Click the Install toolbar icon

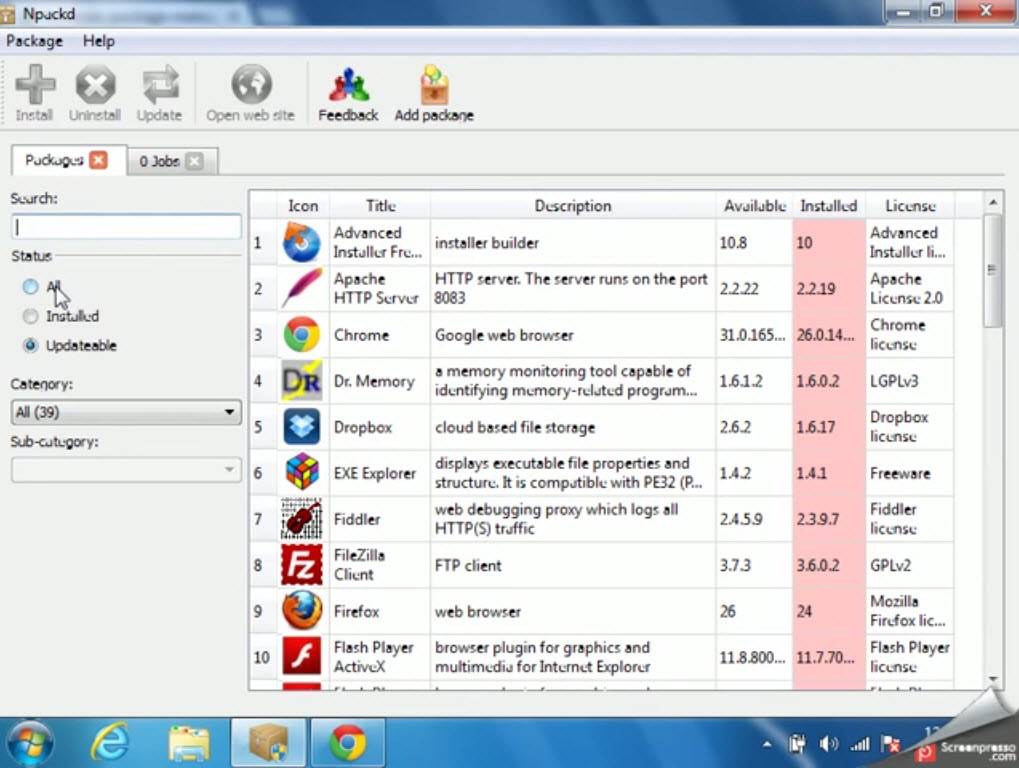point(35,86)
